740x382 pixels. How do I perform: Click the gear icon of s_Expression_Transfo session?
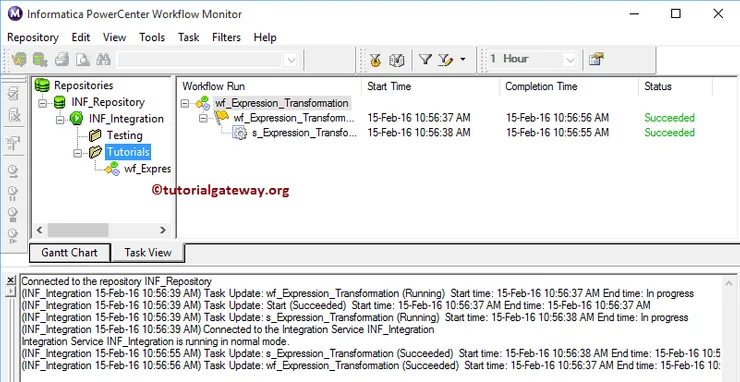pos(240,133)
